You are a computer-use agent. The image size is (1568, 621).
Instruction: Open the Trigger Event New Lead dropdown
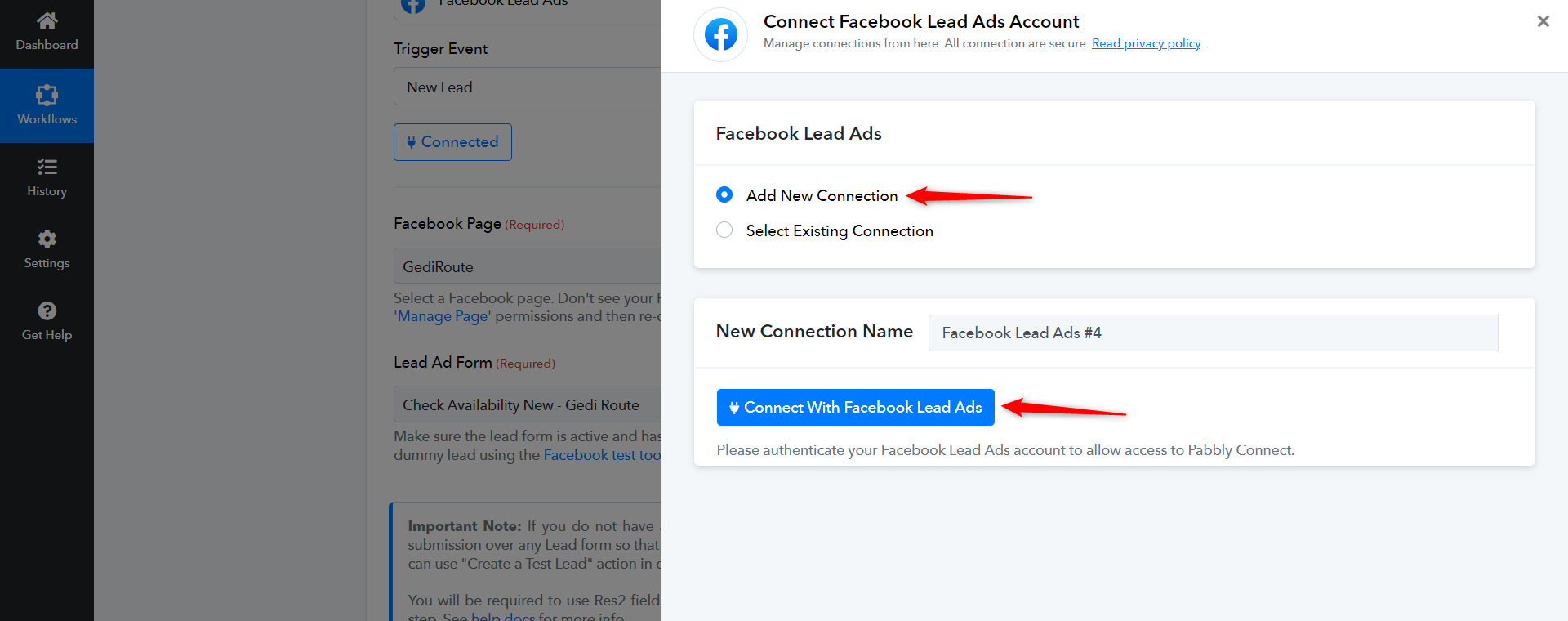528,87
